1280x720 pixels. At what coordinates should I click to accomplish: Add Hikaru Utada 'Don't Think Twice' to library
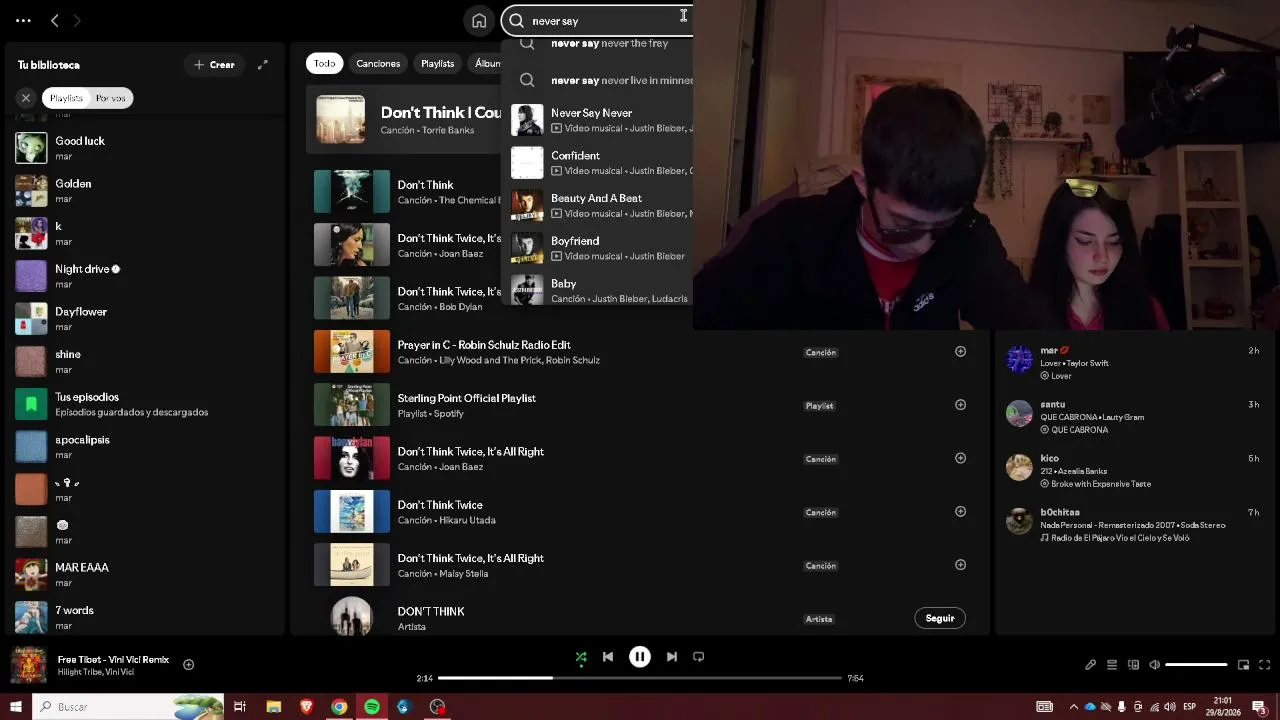click(960, 512)
